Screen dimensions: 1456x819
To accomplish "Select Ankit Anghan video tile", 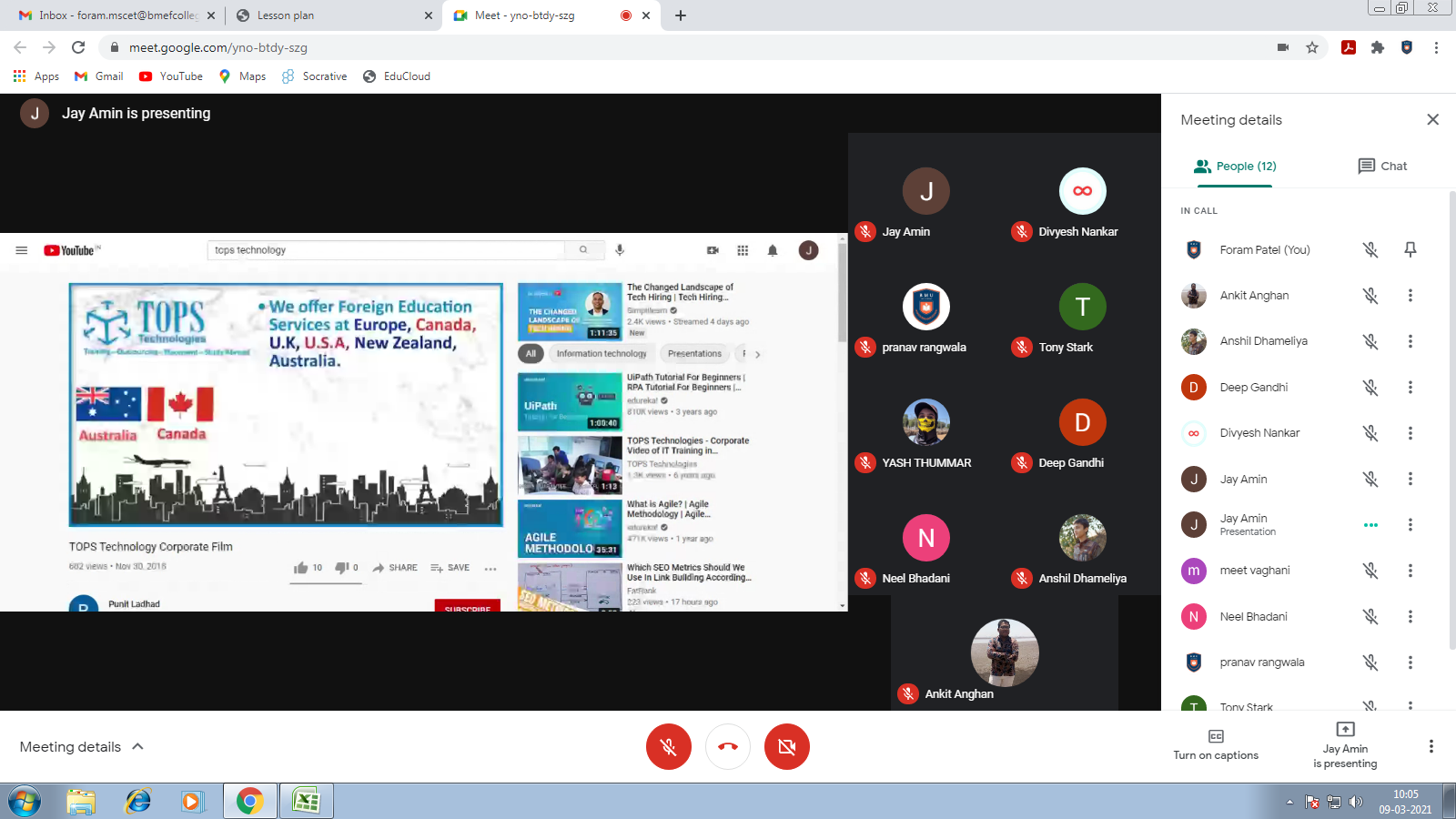I will [x=1005, y=652].
